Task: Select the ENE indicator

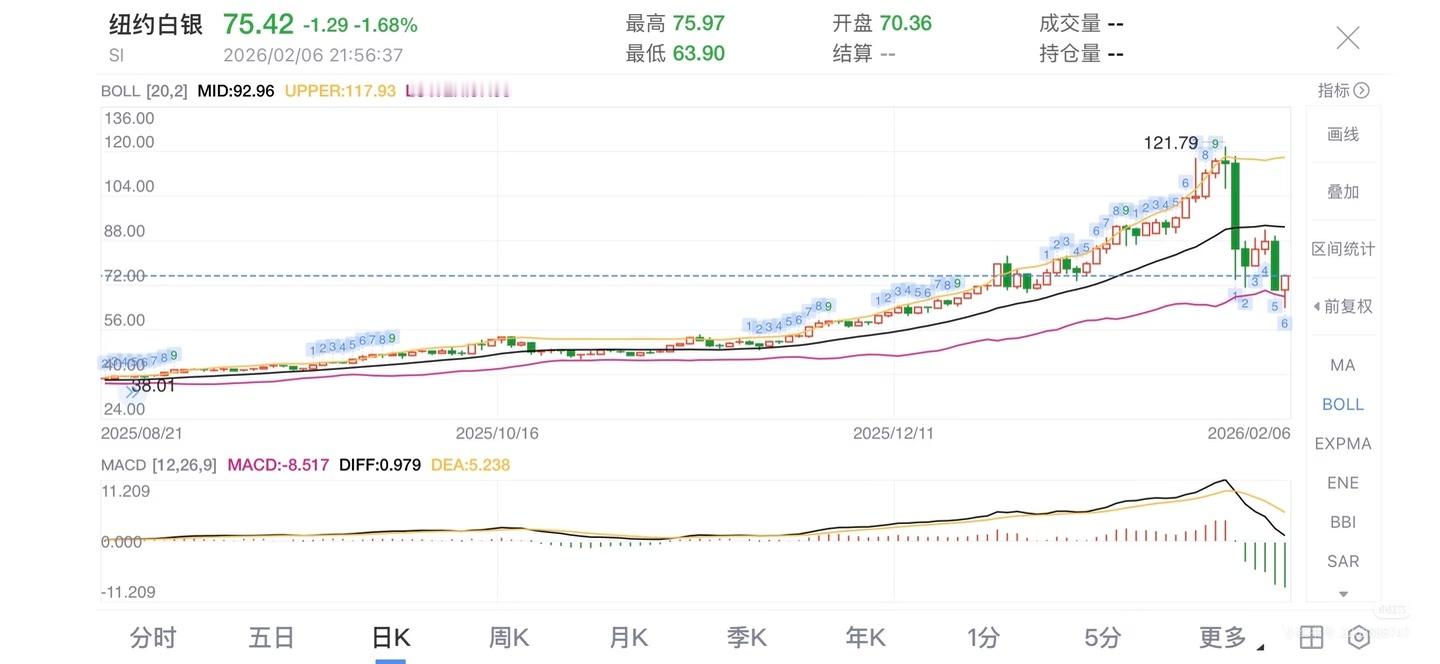Action: [1341, 482]
